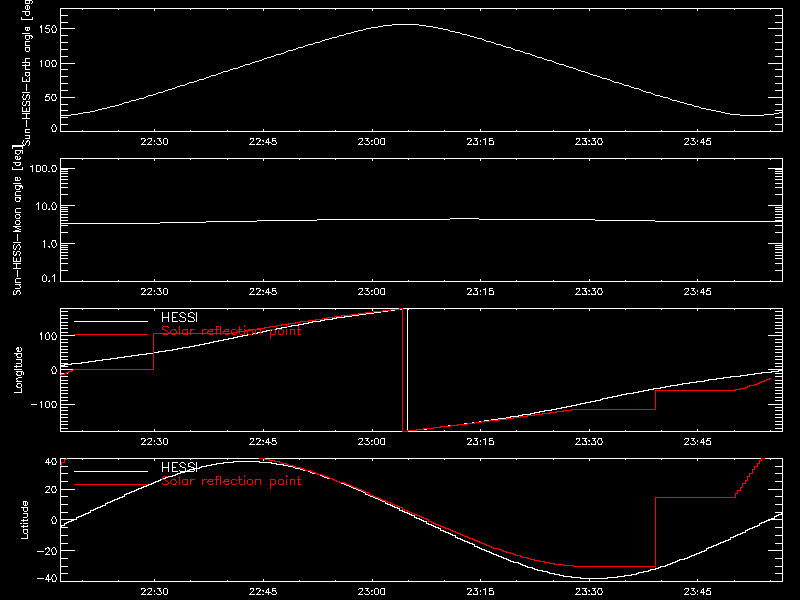This screenshot has width=800, height=600.
Task: Click white HESSI legend line in Latitude plot
Action: pyautogui.click(x=111, y=471)
